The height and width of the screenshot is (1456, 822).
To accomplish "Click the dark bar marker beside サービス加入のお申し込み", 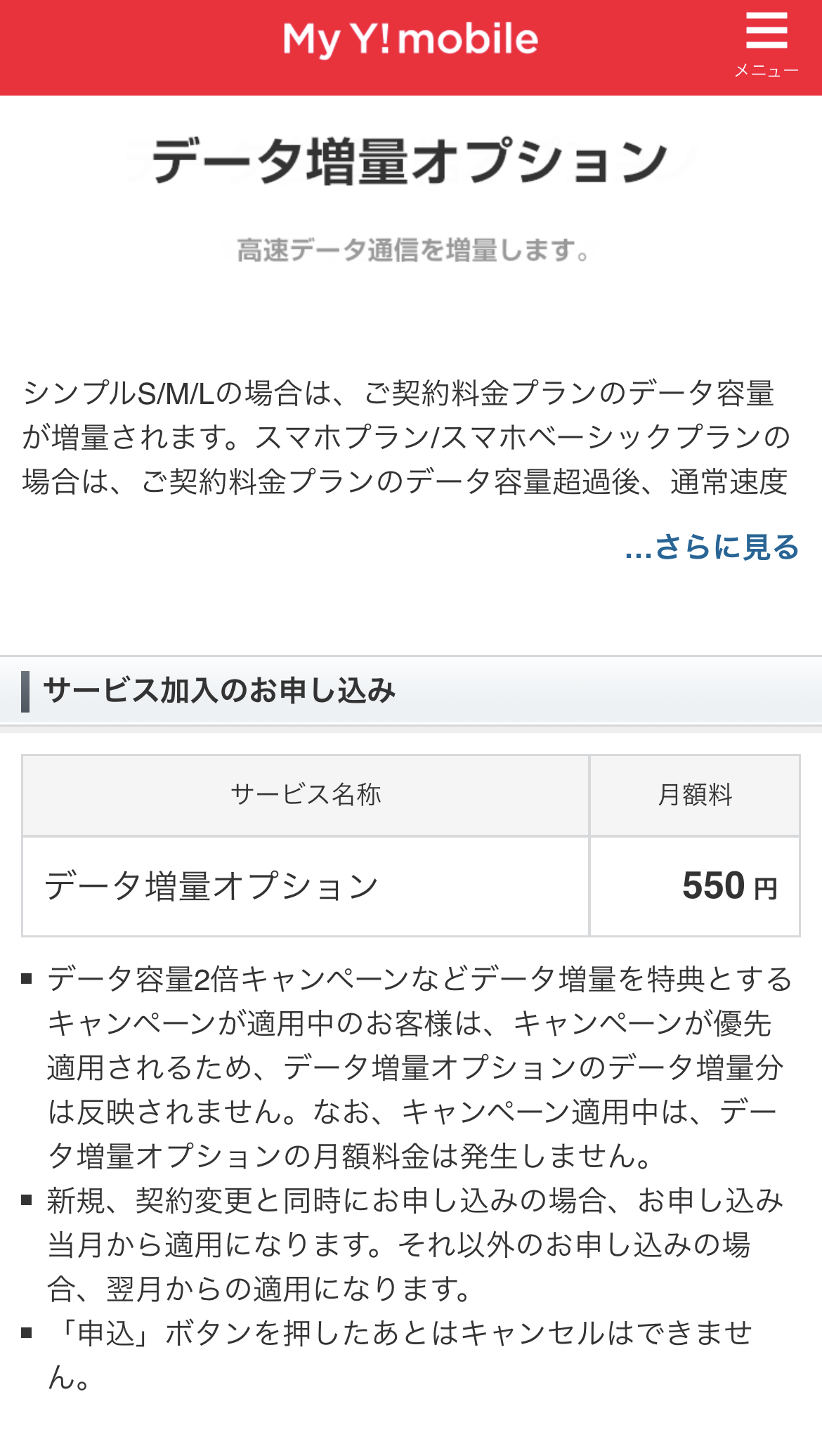I will click(x=25, y=691).
